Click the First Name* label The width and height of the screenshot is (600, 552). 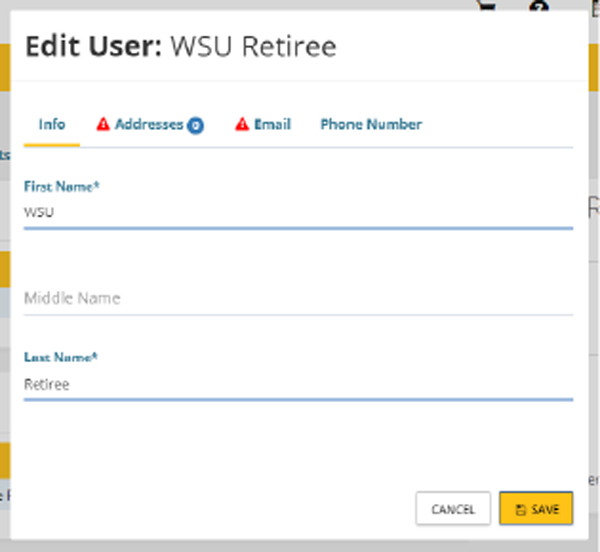click(61, 187)
